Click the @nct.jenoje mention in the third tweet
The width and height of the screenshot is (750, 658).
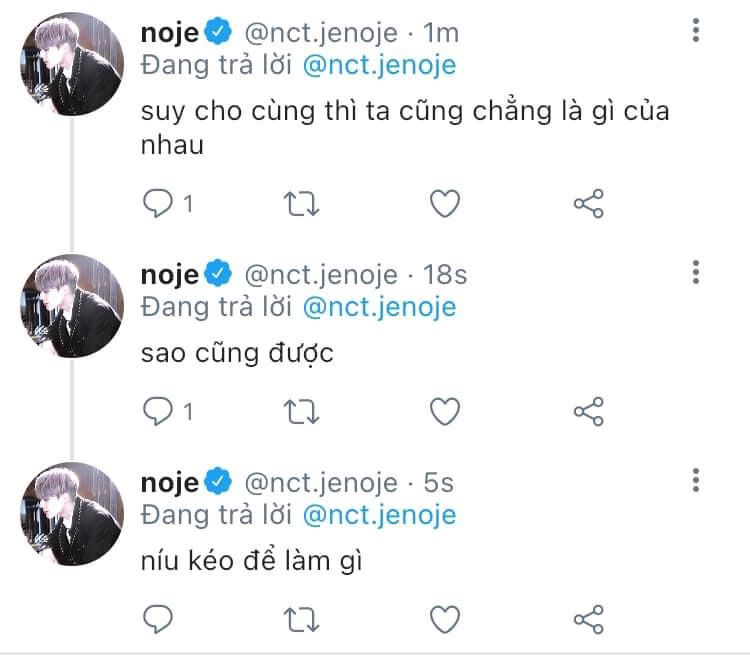click(x=378, y=515)
